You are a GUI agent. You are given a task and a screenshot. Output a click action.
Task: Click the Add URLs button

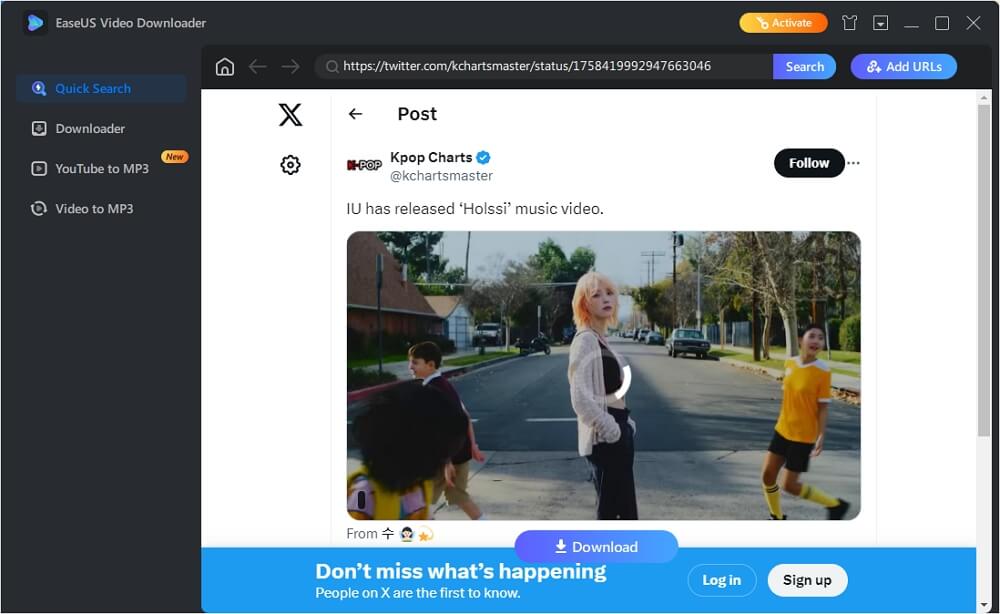pos(904,66)
